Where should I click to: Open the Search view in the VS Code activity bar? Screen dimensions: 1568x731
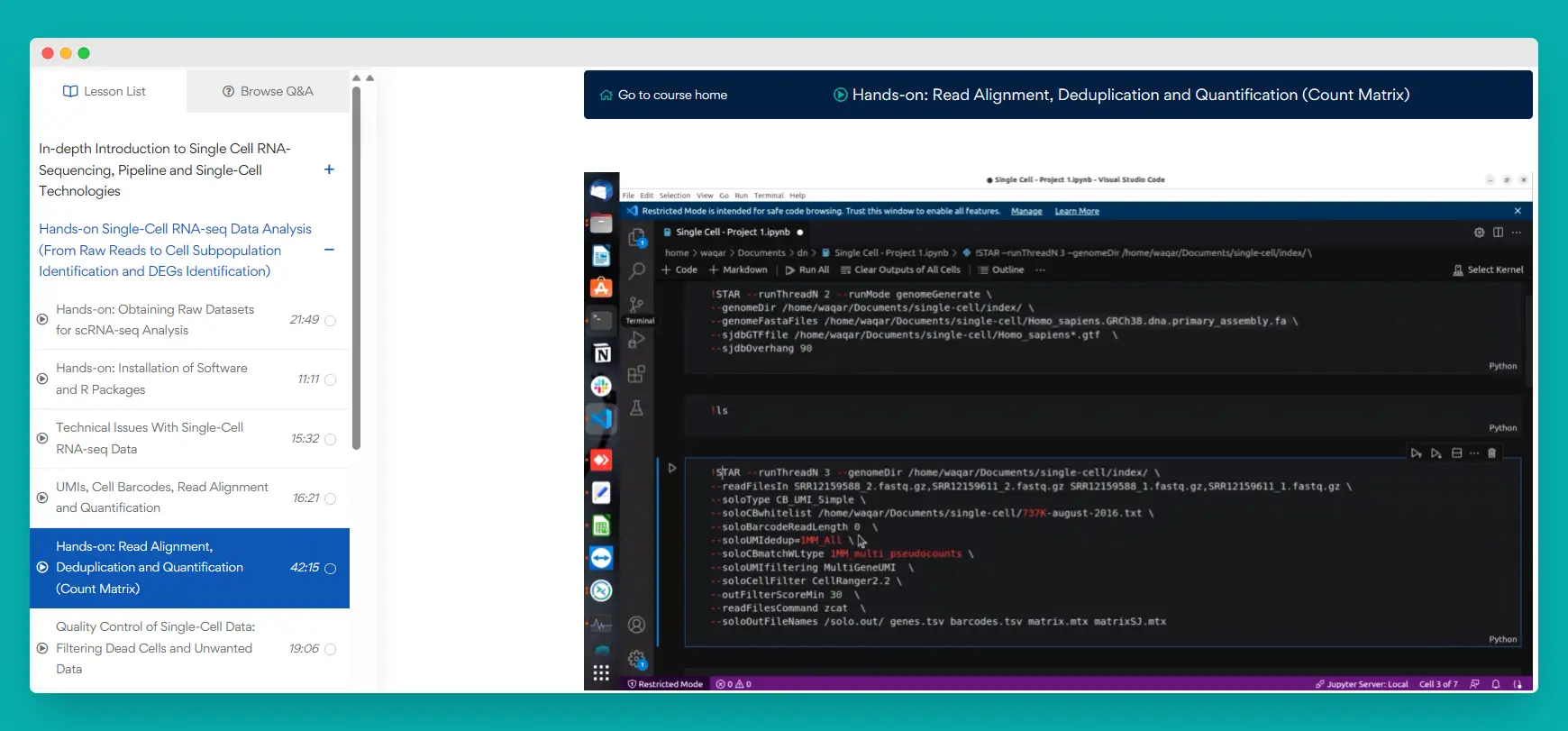tap(637, 270)
